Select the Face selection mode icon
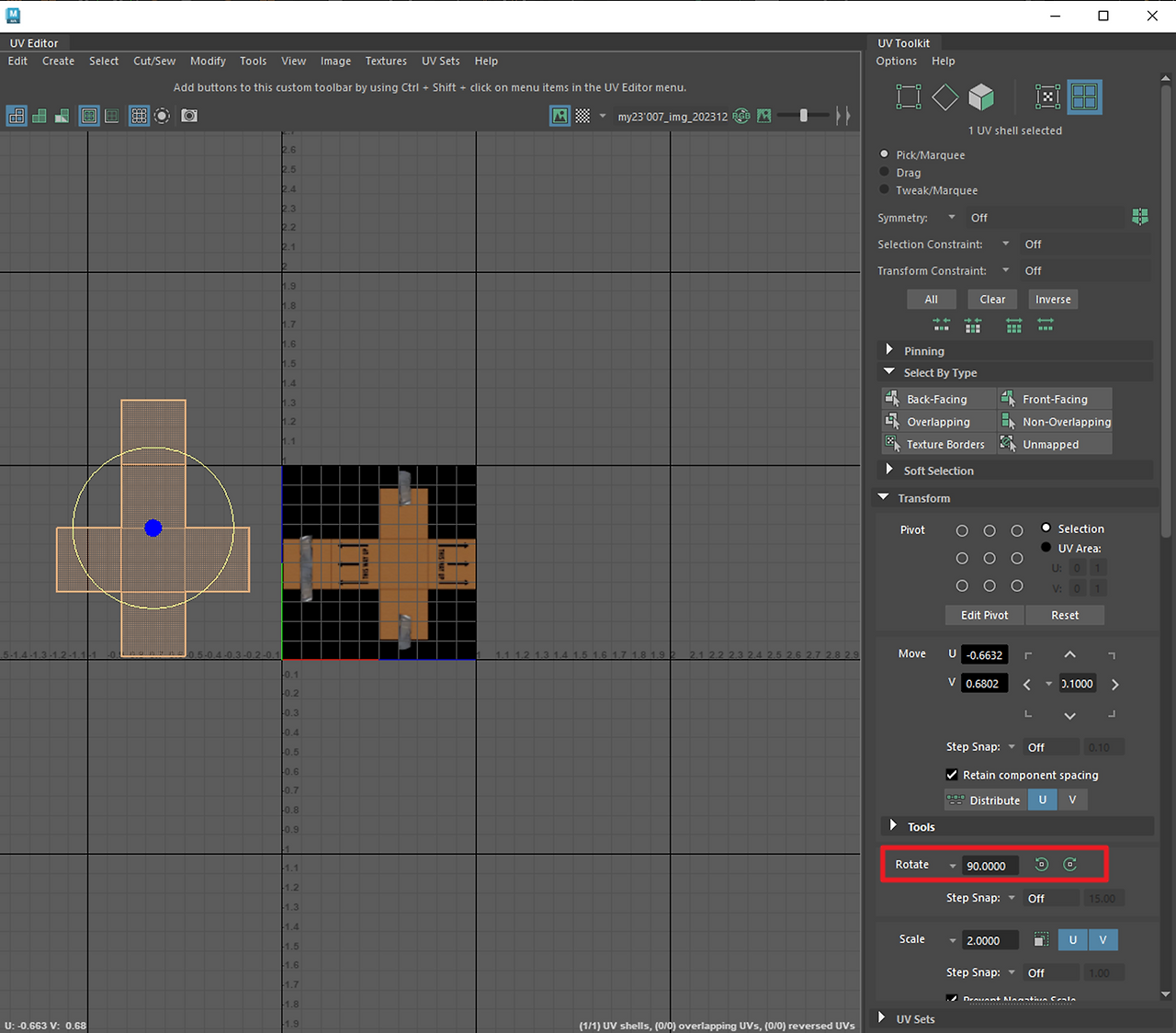Screen dimensions: 1176x1033 click(982, 96)
